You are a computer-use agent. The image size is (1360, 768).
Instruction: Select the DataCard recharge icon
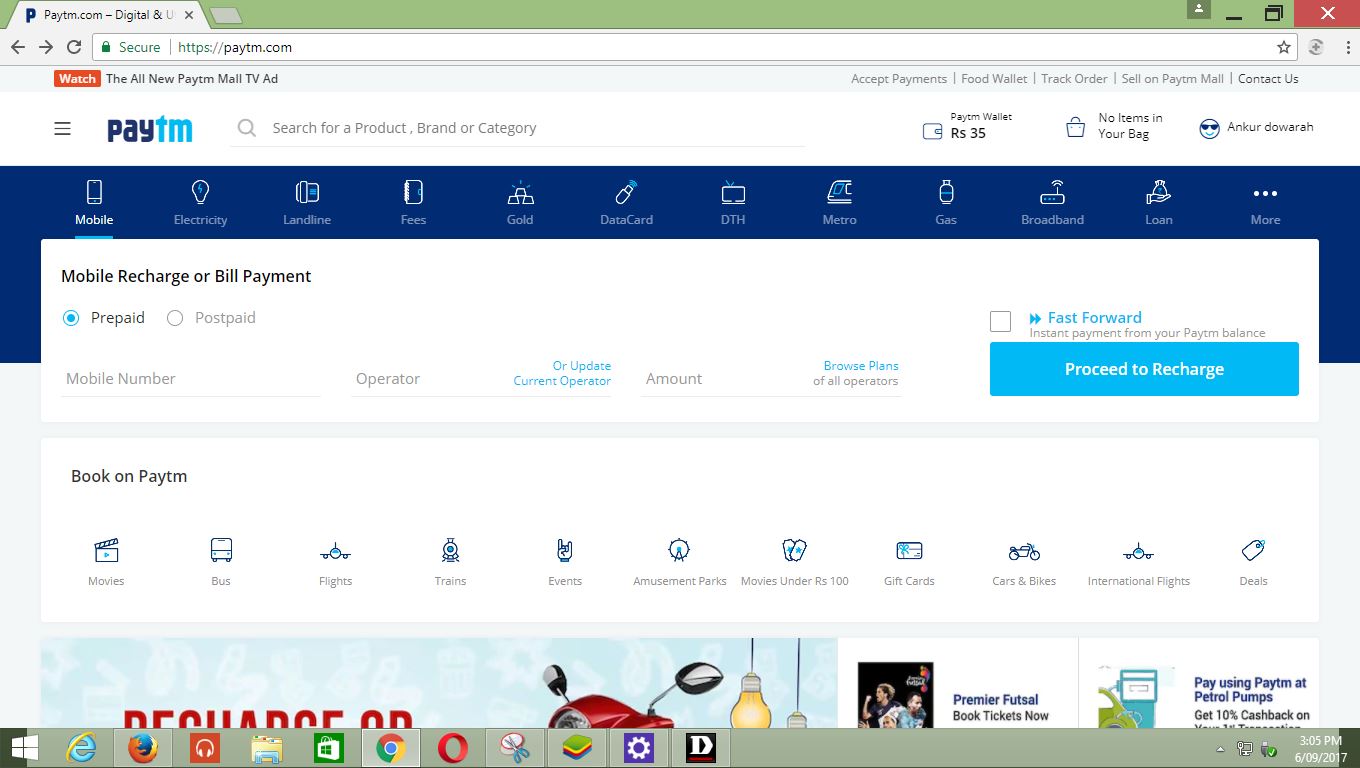coord(626,192)
